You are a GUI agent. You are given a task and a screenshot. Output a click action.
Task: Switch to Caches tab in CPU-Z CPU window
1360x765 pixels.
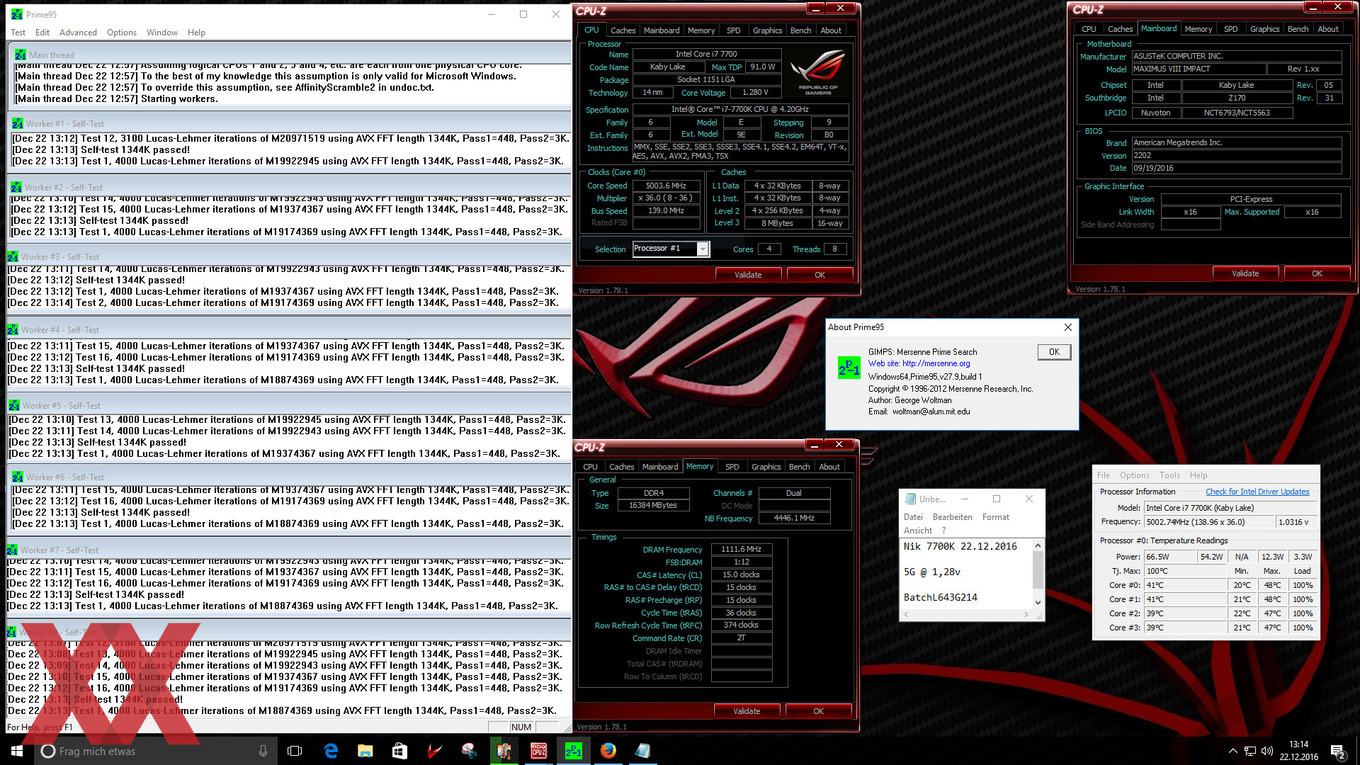pyautogui.click(x=623, y=30)
